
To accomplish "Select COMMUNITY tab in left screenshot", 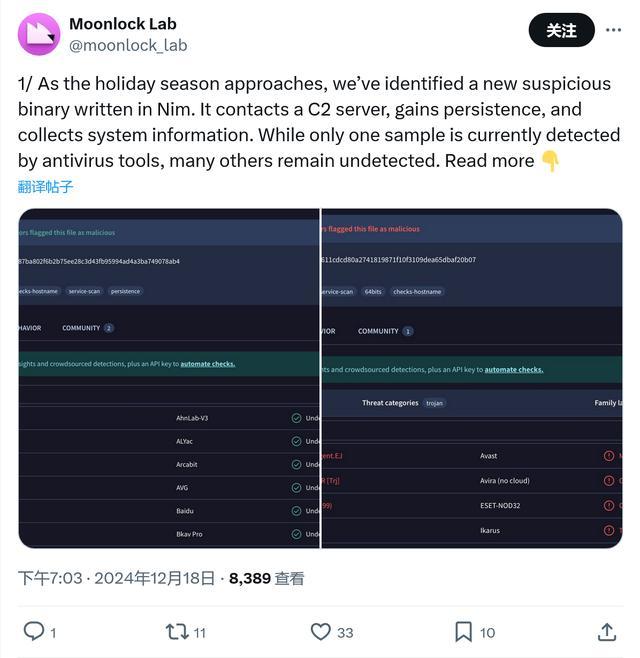I will pyautogui.click(x=82, y=328).
